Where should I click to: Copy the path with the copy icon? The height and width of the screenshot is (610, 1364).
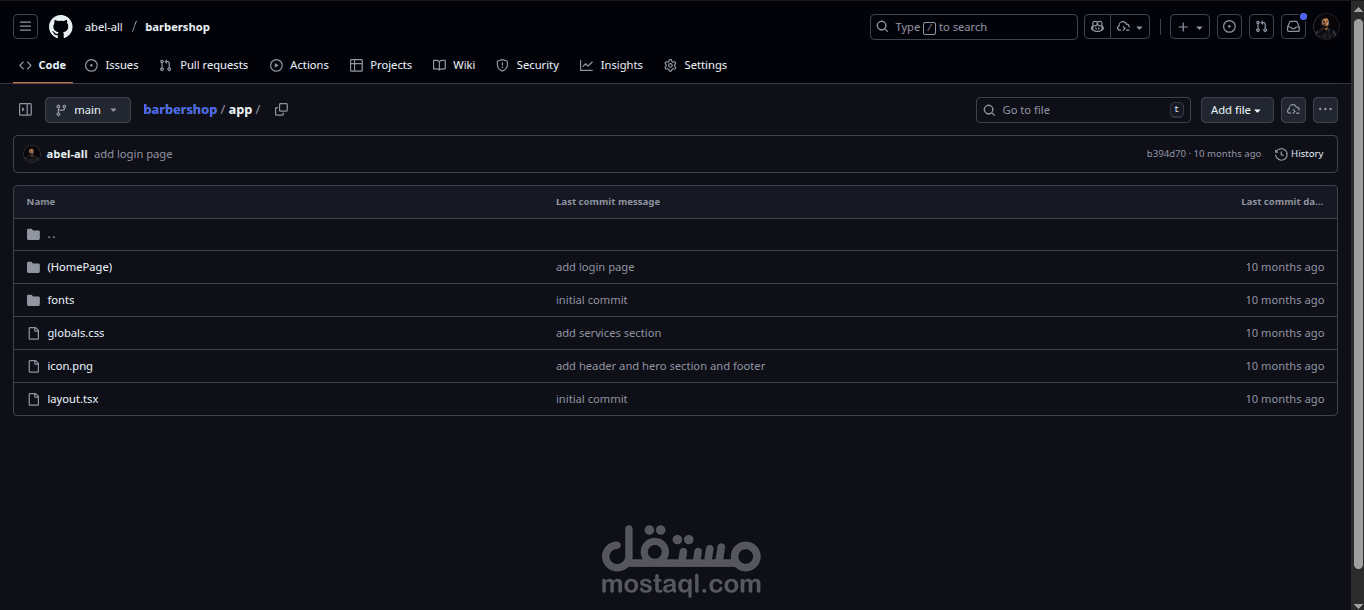pyautogui.click(x=281, y=110)
